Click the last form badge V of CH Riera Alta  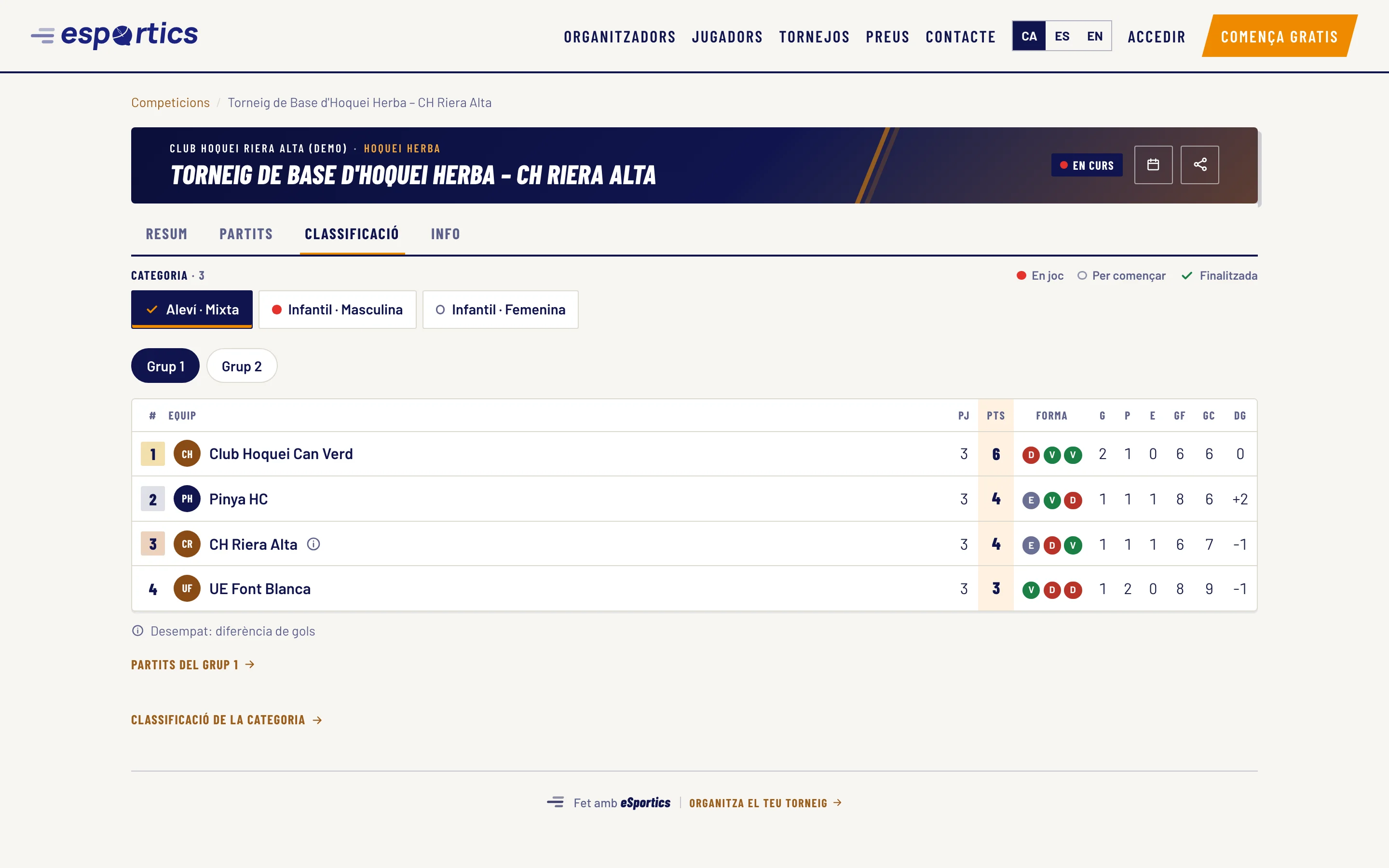pos(1073,545)
